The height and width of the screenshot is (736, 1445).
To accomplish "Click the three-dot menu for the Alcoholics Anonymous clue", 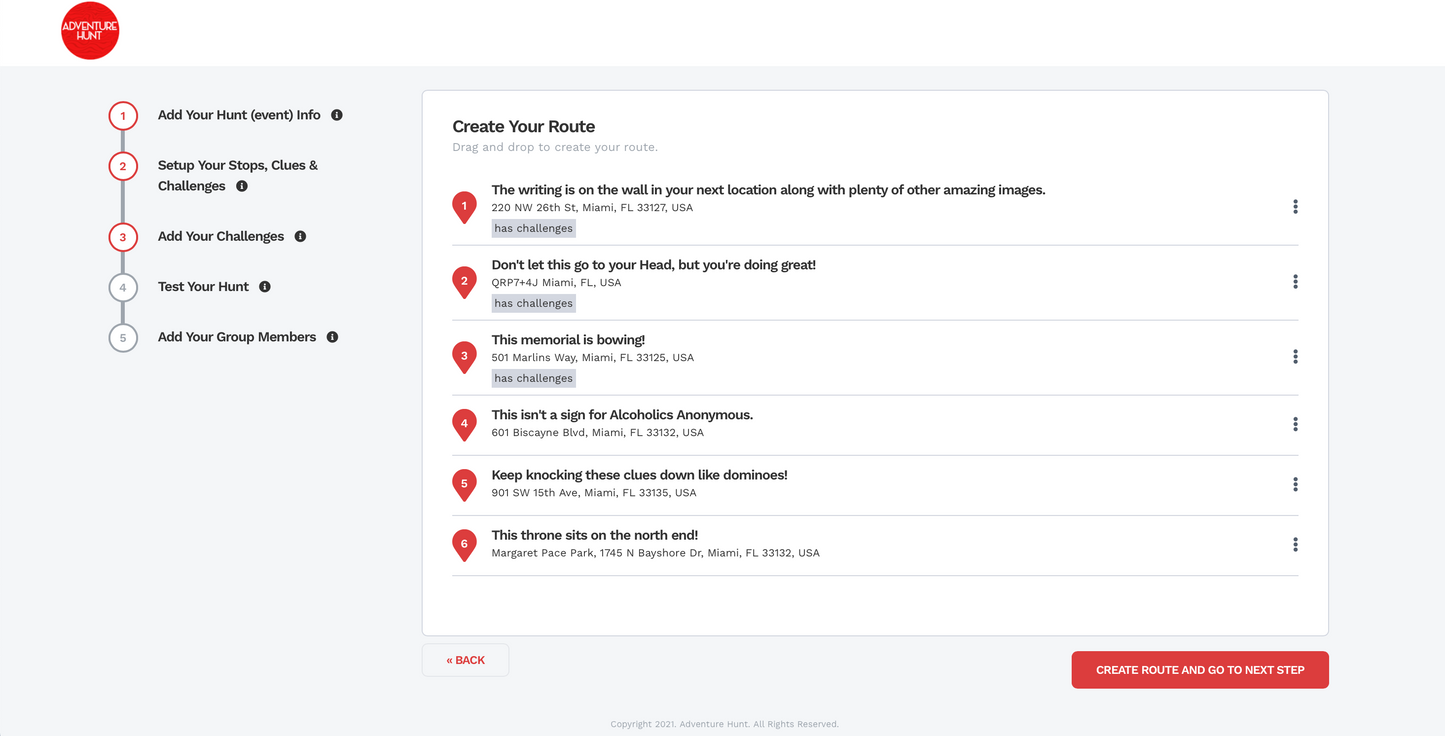I will (x=1295, y=424).
